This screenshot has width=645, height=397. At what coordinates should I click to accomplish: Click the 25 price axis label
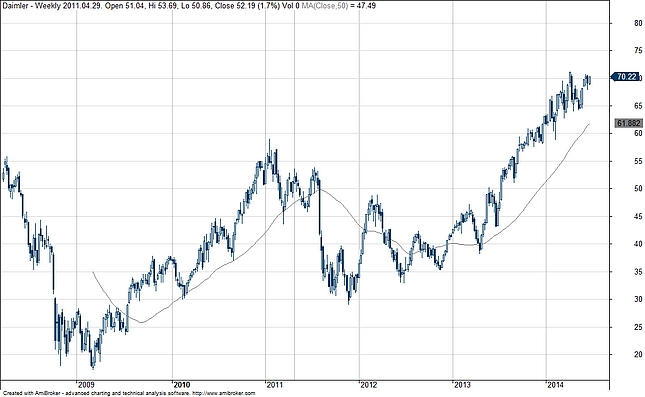(x=638, y=327)
